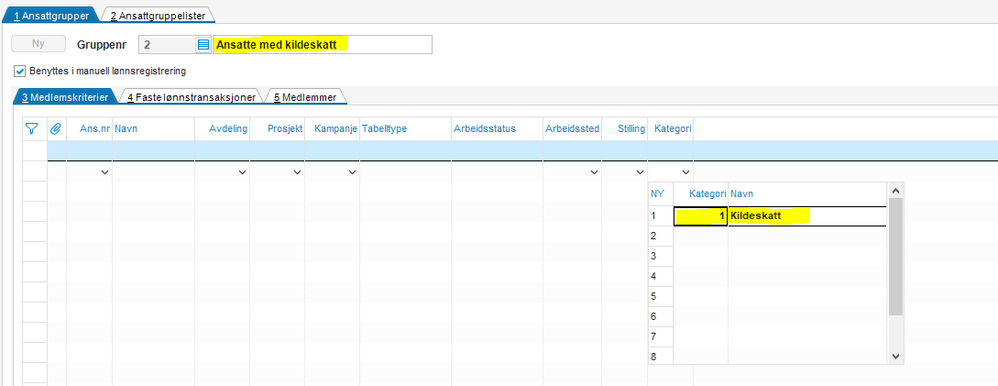Select row number 2 in Kategori popup
Screen dimensions: 998x386
(x=661, y=236)
